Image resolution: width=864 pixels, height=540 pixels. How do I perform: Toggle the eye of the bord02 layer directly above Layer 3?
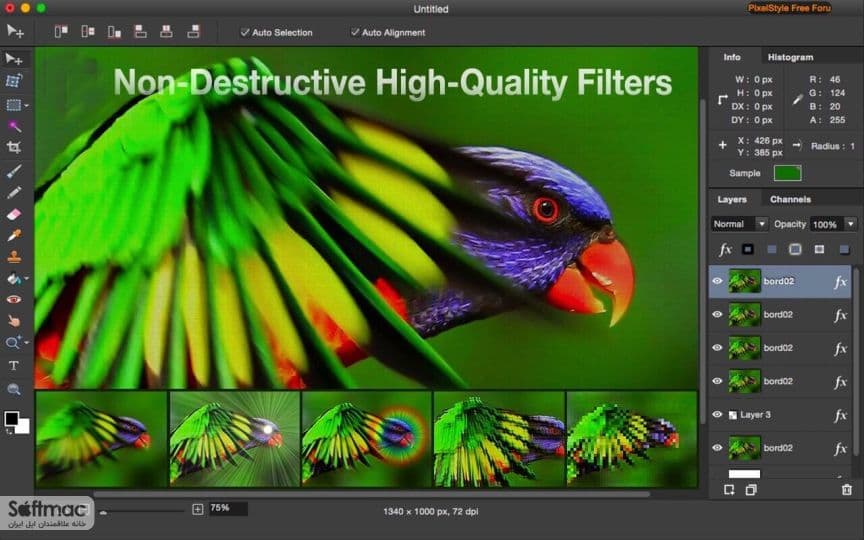point(717,381)
